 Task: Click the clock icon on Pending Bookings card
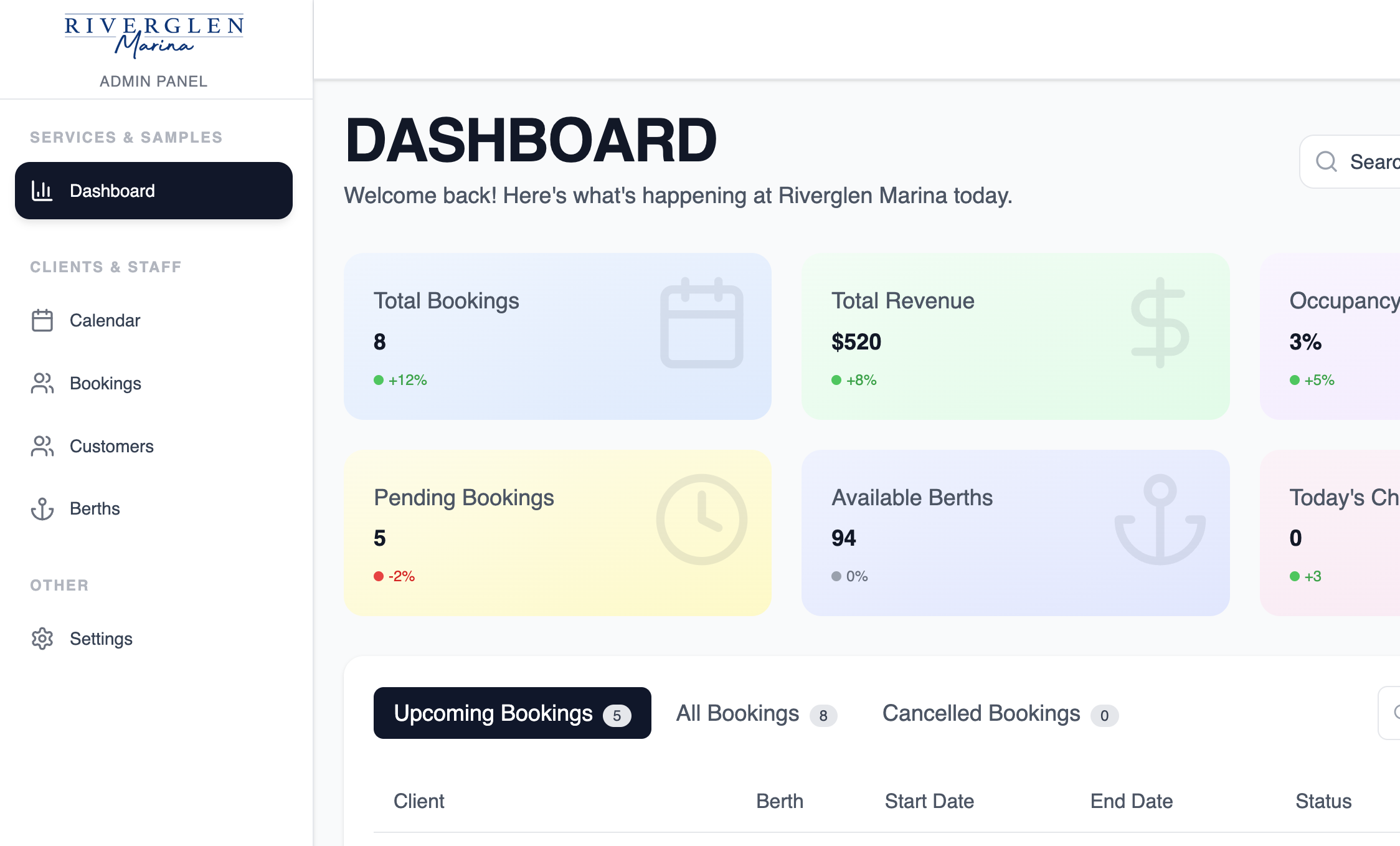click(702, 520)
